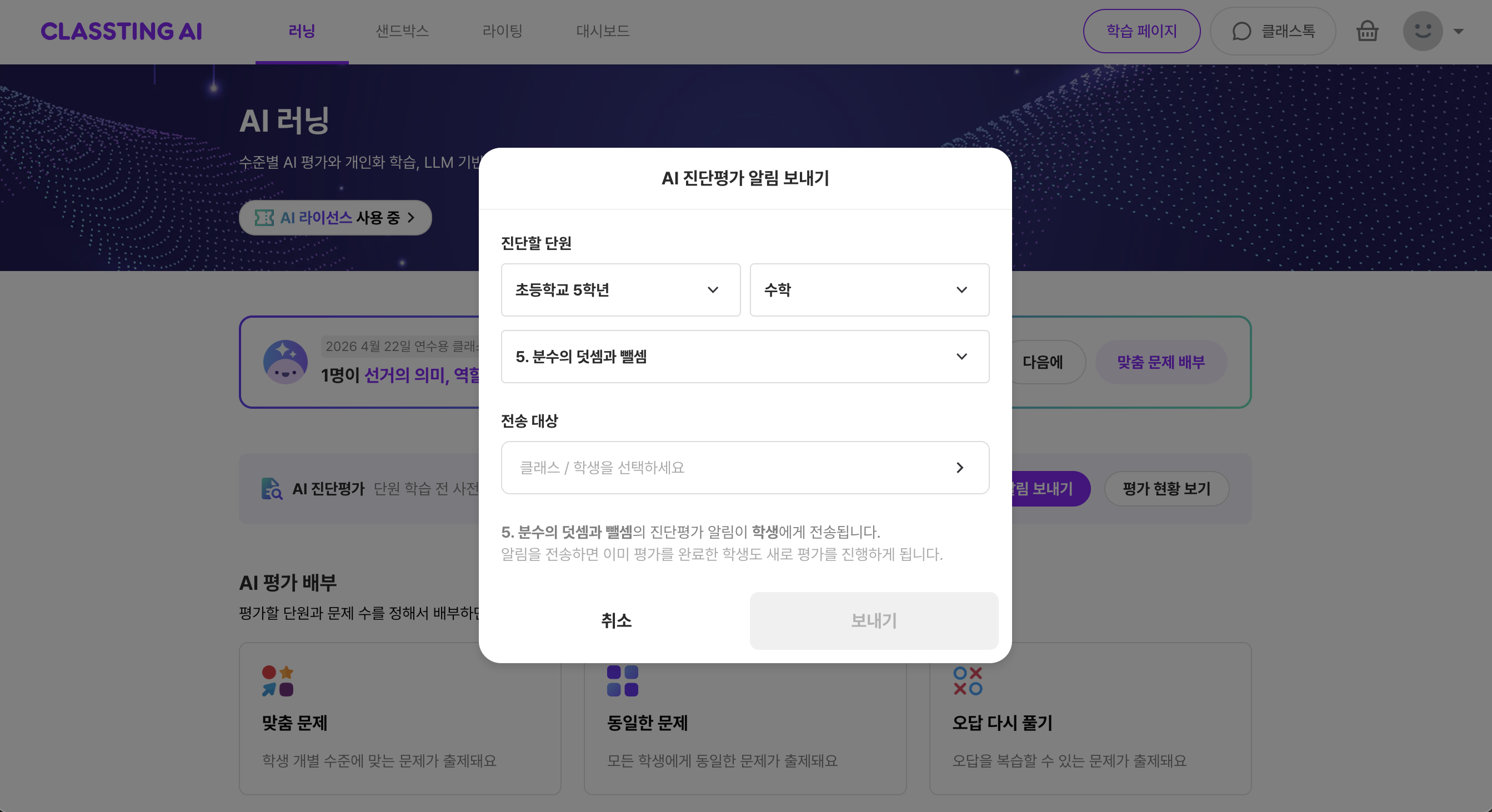The image size is (1492, 812).
Task: Open the 라이팅 tab
Action: coord(502,31)
